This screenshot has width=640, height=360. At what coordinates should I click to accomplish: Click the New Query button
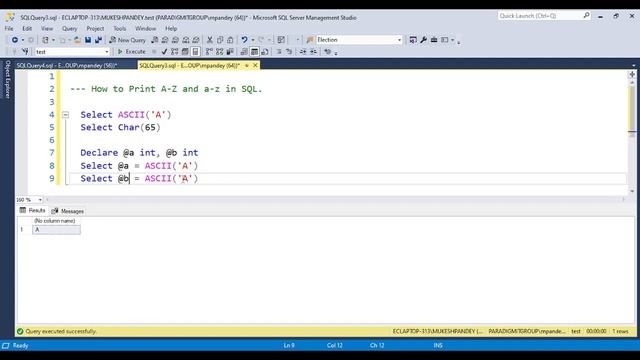[x=127, y=40]
